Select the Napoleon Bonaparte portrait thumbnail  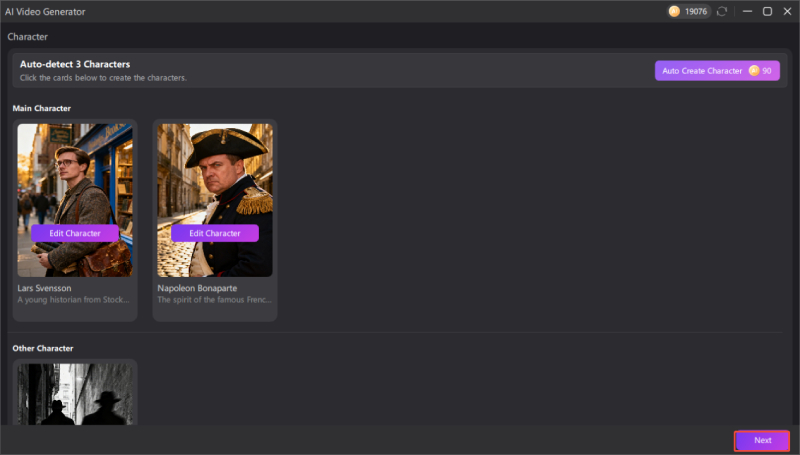(215, 200)
